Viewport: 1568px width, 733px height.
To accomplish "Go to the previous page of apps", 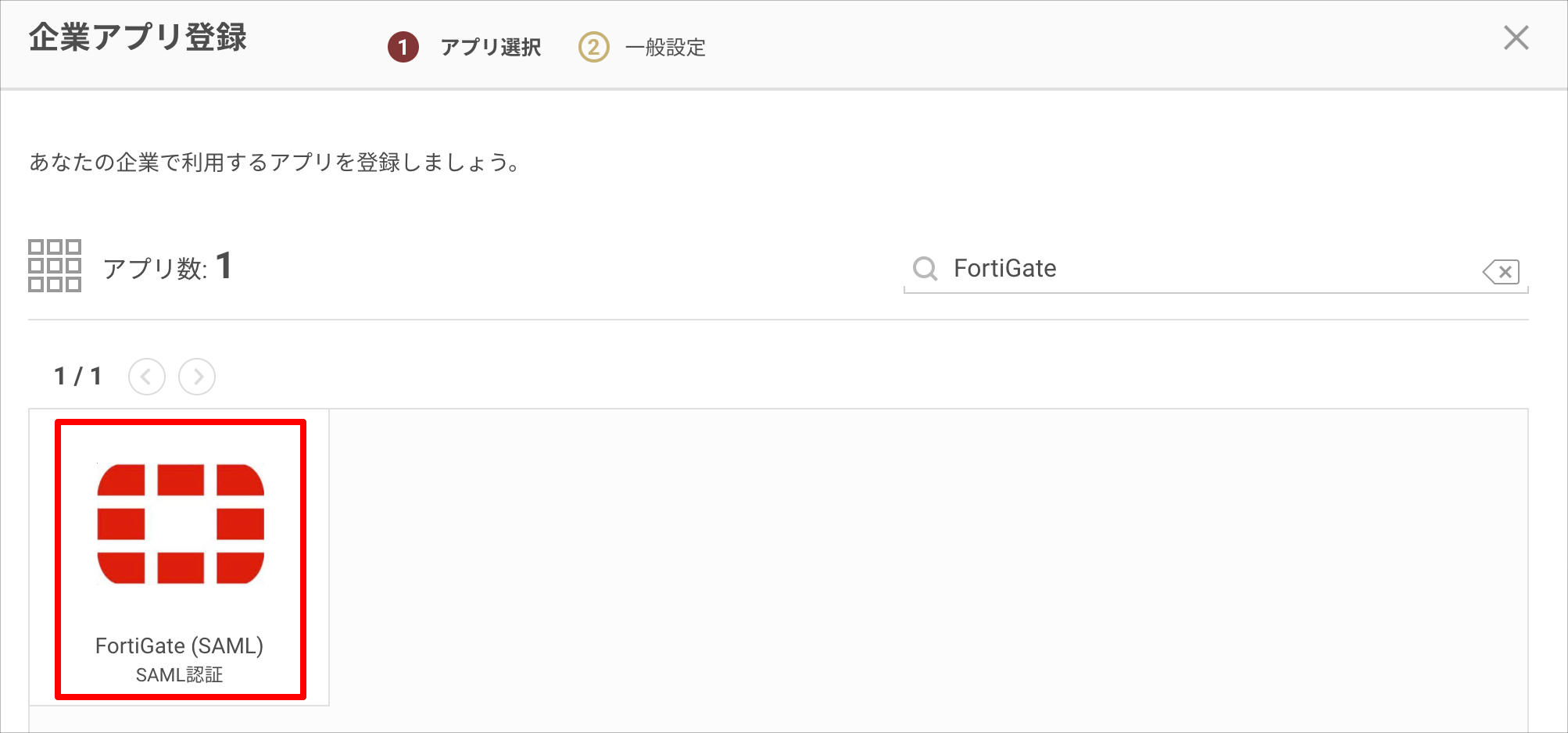I will (x=147, y=377).
